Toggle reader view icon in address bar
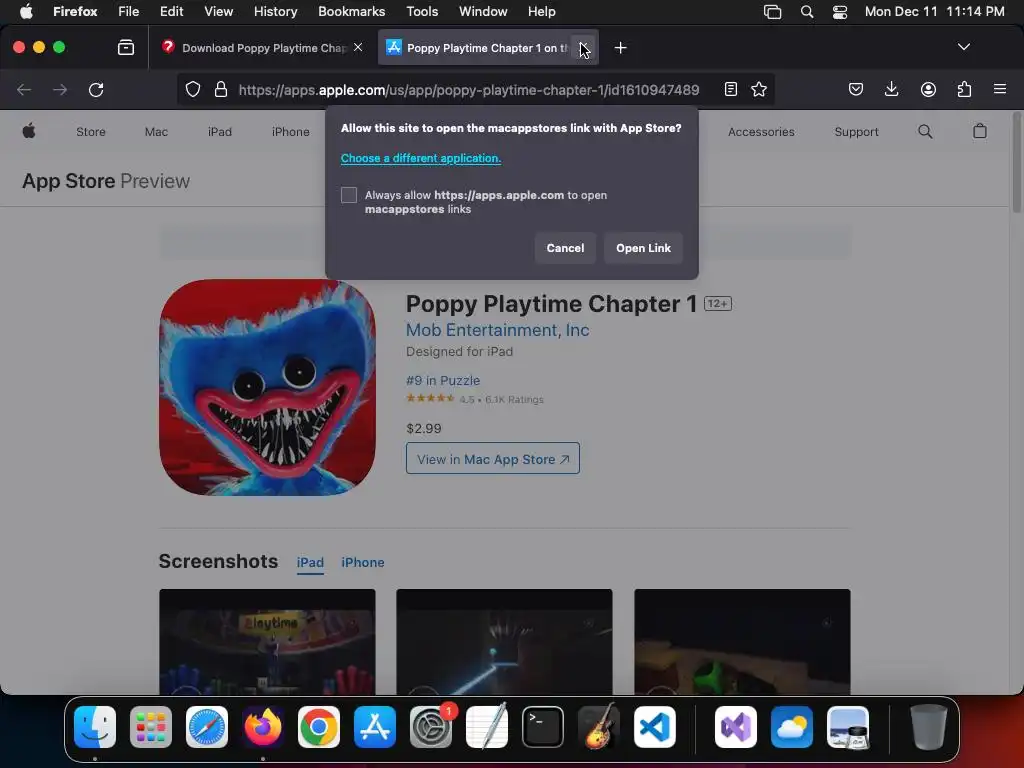Viewport: 1024px width, 768px height. [731, 89]
